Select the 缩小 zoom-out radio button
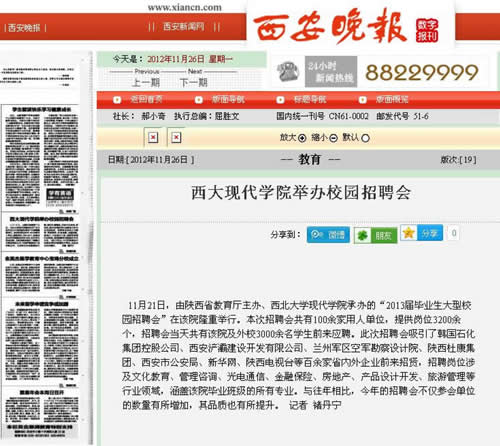Image resolution: width=500 pixels, height=446 pixels. pos(333,138)
